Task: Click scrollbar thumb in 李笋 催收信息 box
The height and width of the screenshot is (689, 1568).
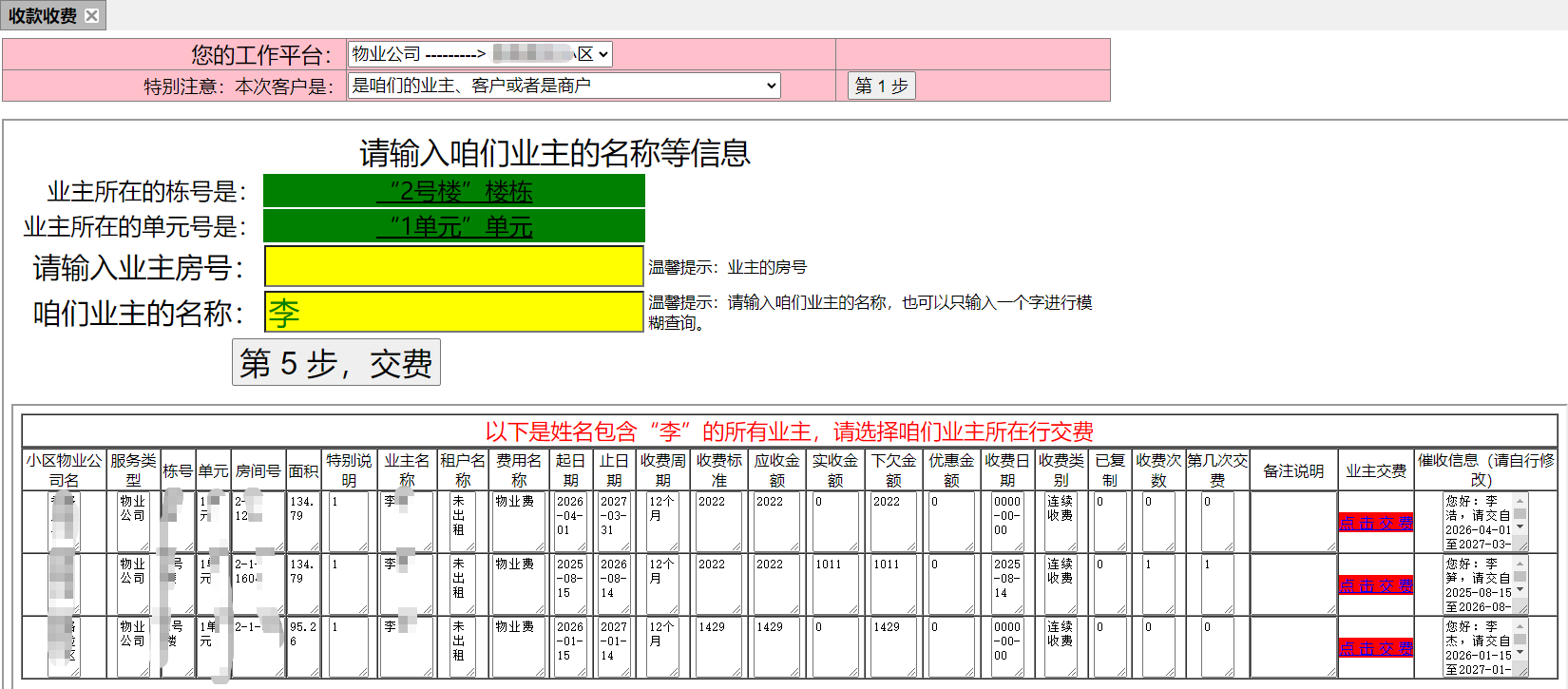Action: [1520, 576]
